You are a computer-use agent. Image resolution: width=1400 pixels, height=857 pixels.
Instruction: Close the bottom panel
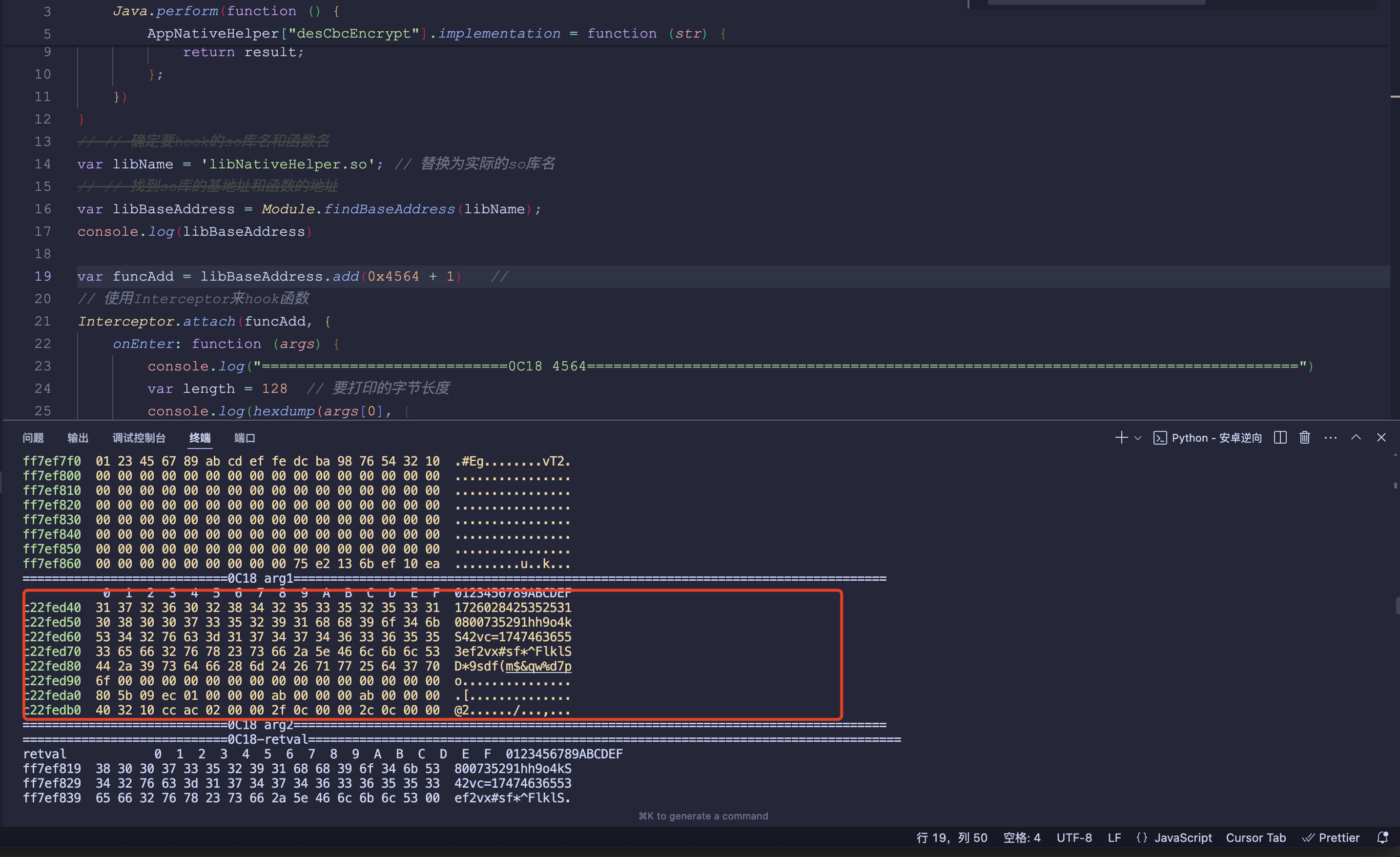tap(1381, 437)
